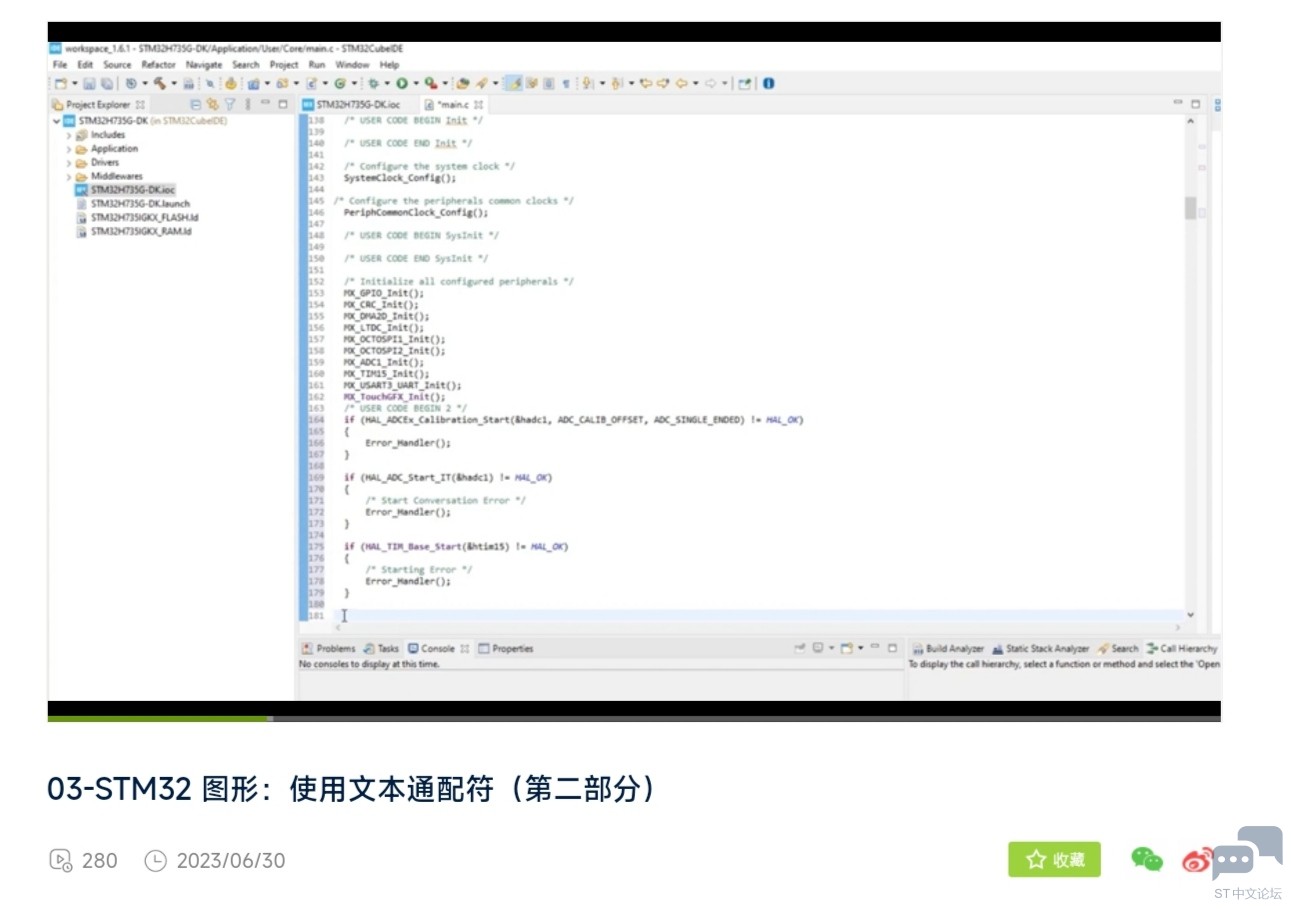Expand the Includes folder
1291x909 pixels.
[69, 135]
